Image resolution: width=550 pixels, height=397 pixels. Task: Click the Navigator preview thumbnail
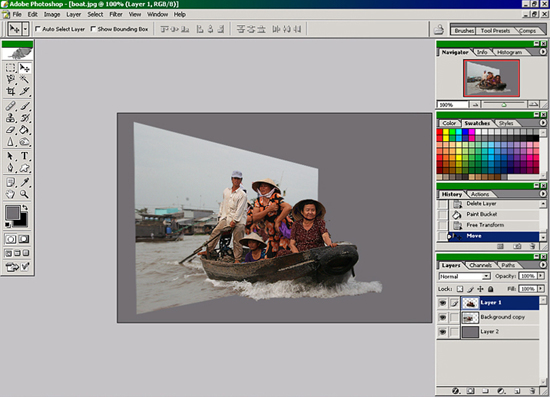click(491, 78)
